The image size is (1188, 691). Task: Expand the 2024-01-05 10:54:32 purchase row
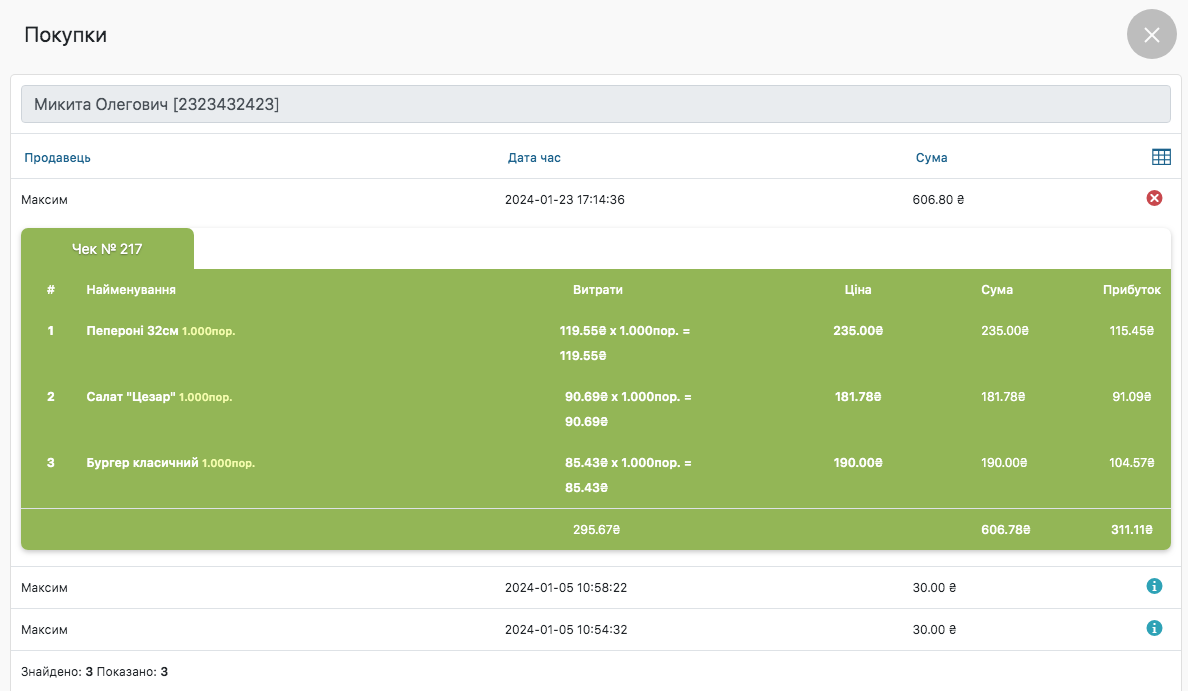click(565, 630)
